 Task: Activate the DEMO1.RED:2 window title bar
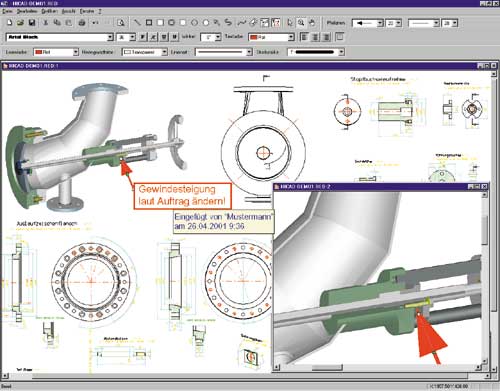(371, 186)
